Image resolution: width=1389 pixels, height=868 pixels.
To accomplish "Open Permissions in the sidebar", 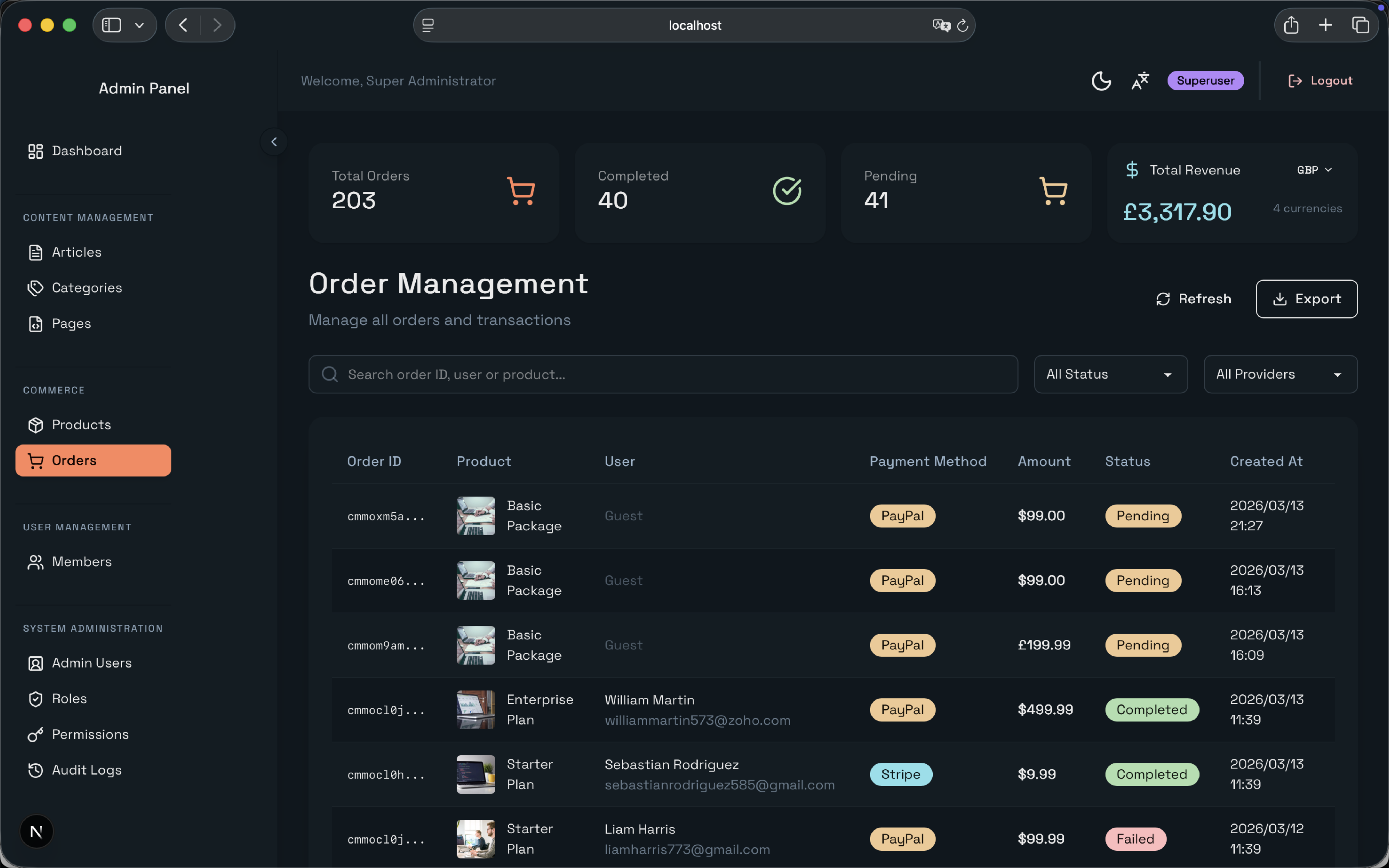I will [94, 735].
